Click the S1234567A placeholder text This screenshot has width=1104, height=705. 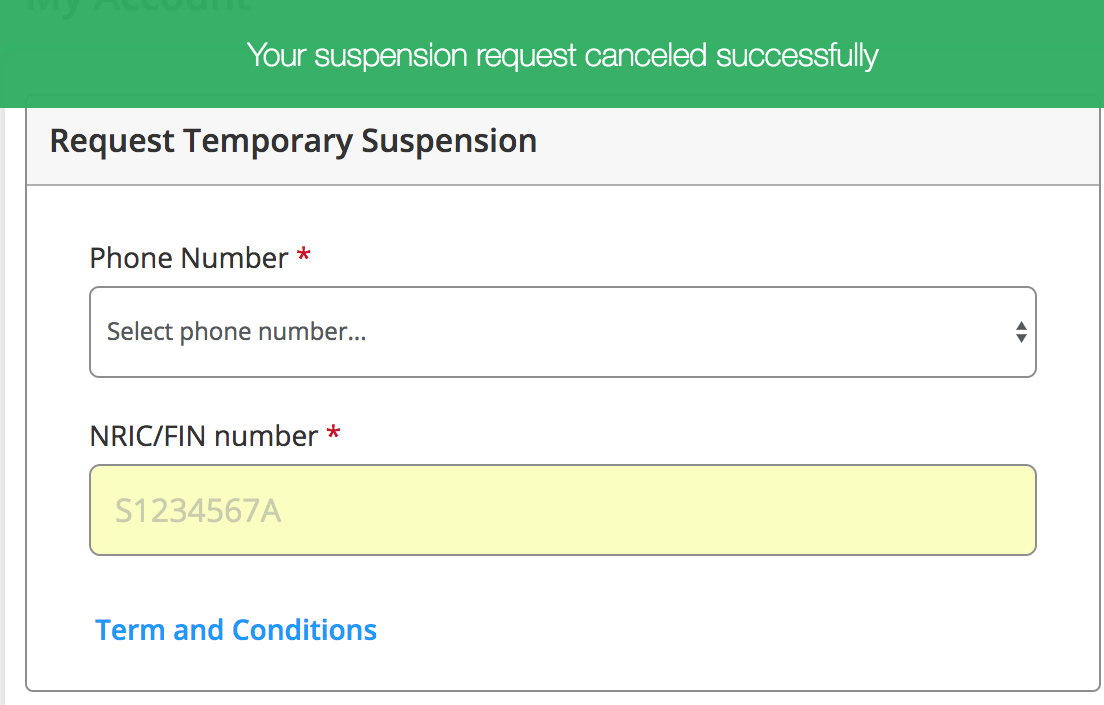(198, 512)
